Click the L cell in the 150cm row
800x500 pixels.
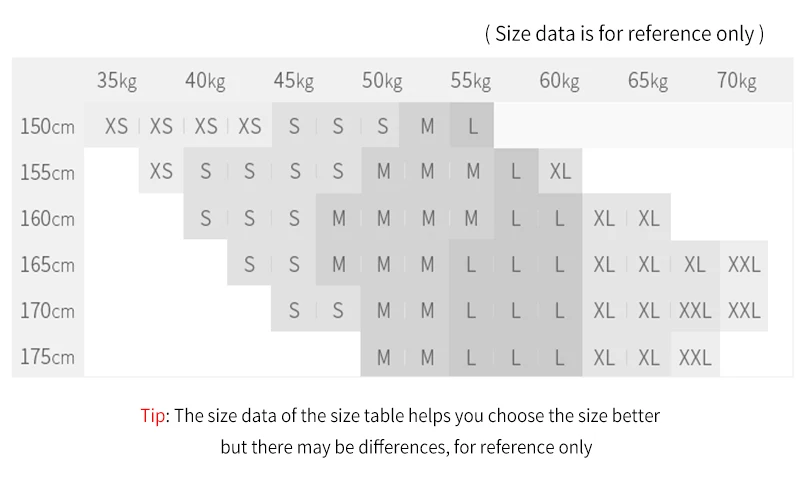[472, 127]
